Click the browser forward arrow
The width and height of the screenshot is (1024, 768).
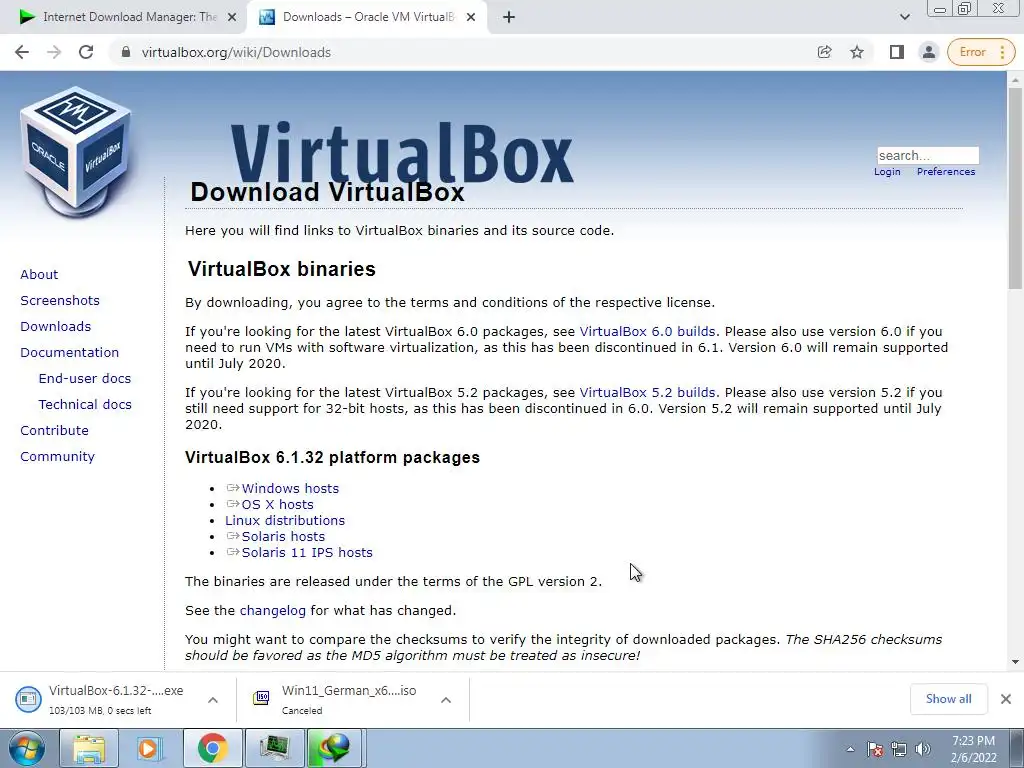pos(54,52)
